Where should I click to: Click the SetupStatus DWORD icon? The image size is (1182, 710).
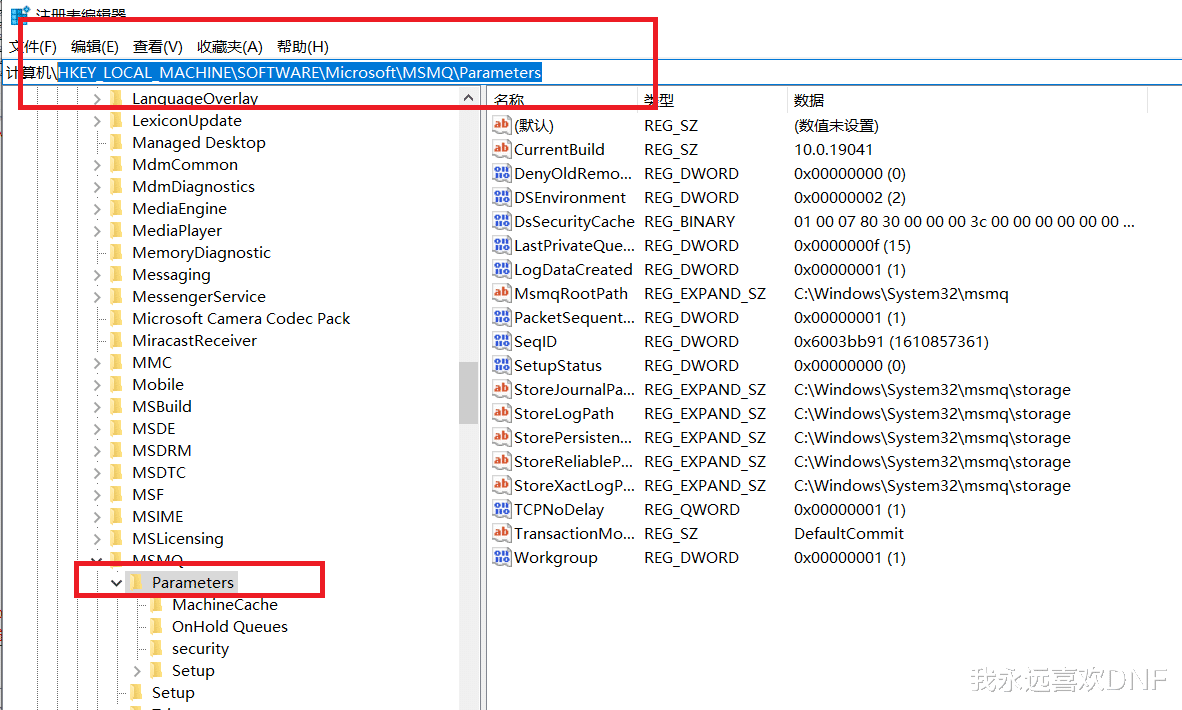501,366
